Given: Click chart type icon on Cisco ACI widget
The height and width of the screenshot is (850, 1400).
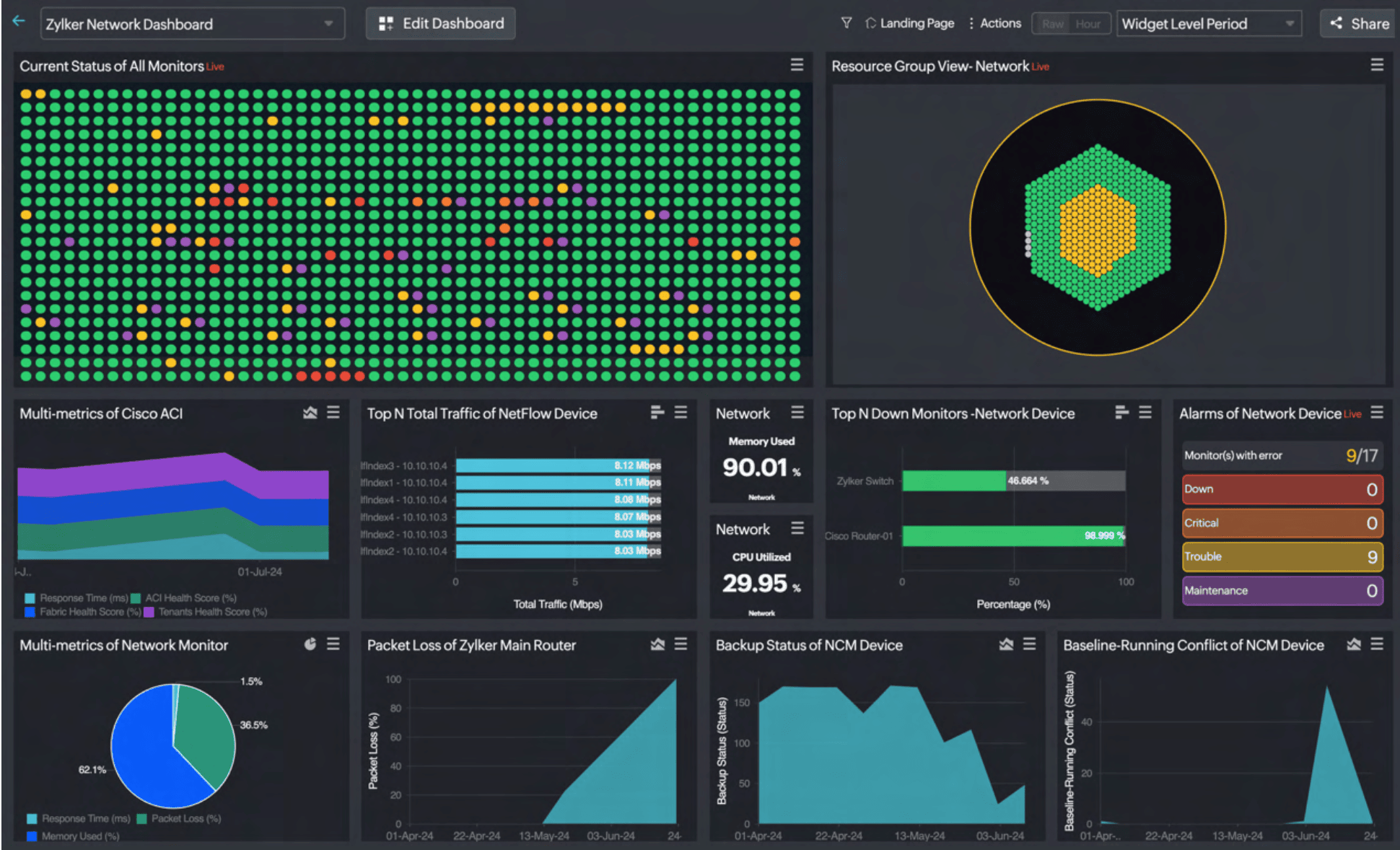Looking at the screenshot, I should [310, 413].
